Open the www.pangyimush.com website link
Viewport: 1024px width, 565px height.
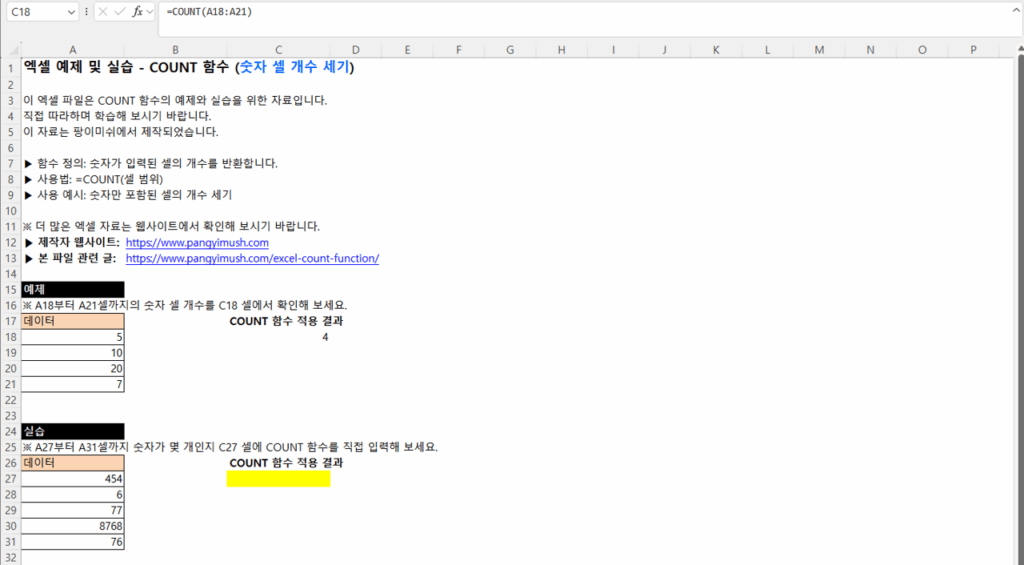pos(197,242)
